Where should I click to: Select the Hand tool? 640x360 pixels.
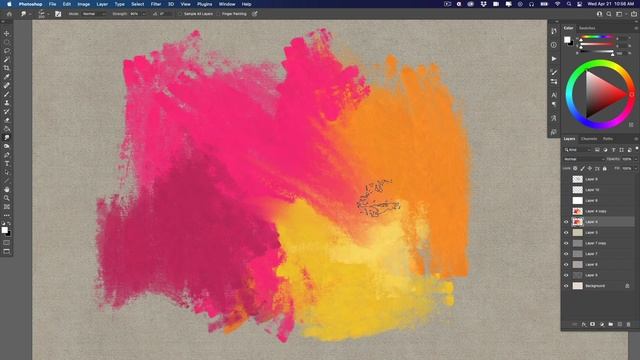7,189
